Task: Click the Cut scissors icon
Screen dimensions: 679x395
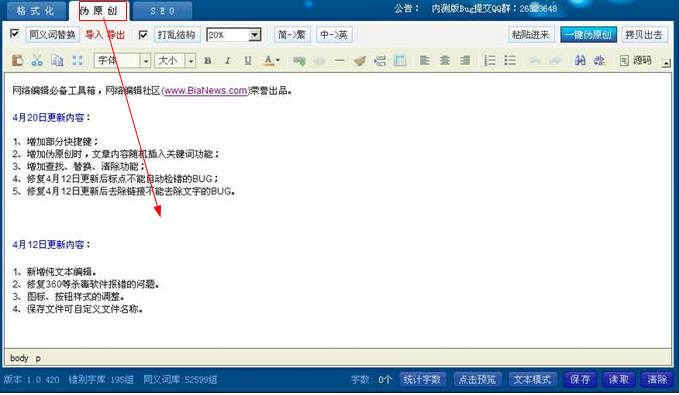Action: pos(37,61)
